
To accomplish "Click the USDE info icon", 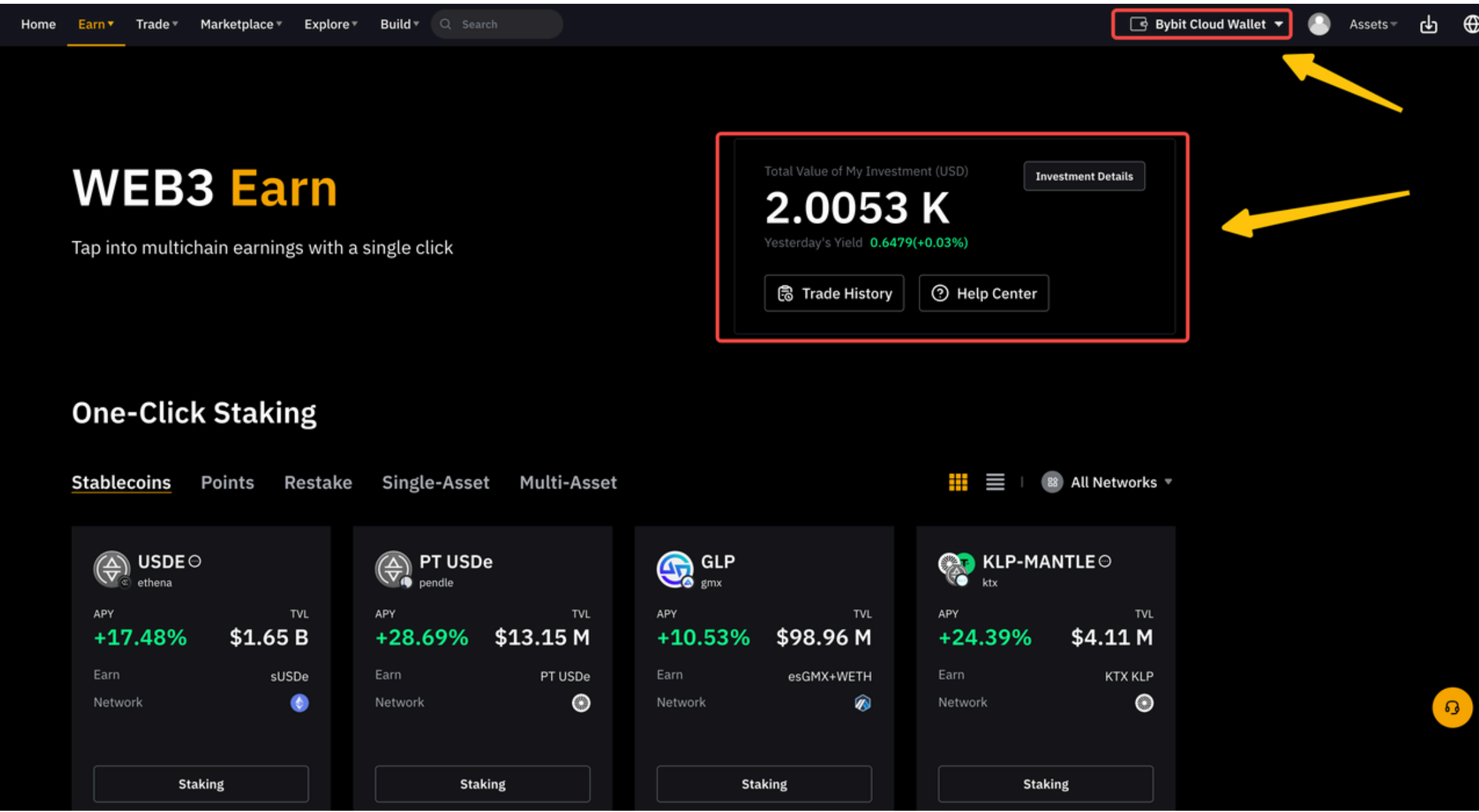I will click(195, 561).
